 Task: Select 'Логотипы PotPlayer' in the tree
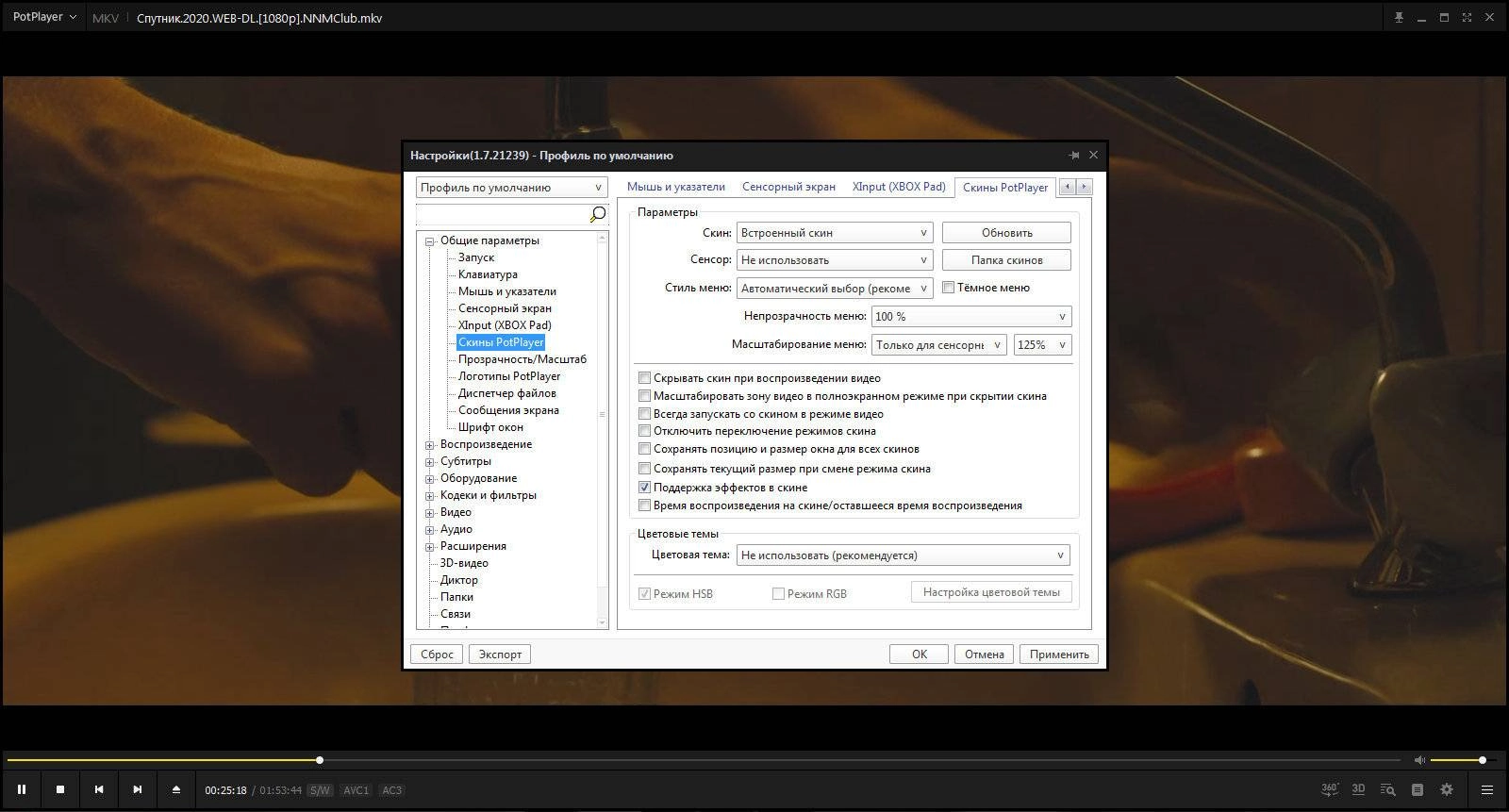click(x=509, y=376)
